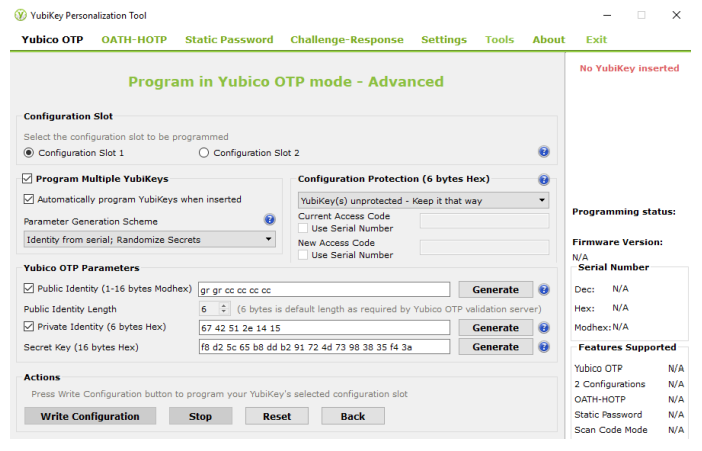702x451 pixels.
Task: Toggle Program Multiple YubiKeys checkbox
Action: pyautogui.click(x=27, y=179)
